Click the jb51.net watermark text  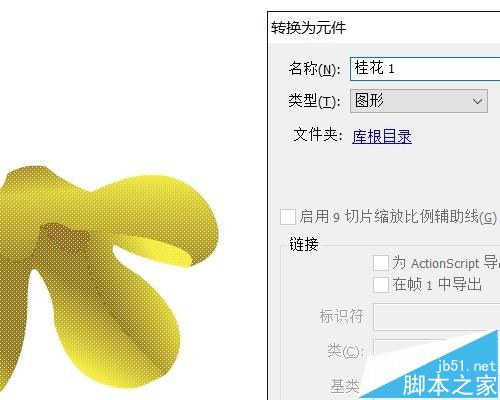tap(466, 366)
